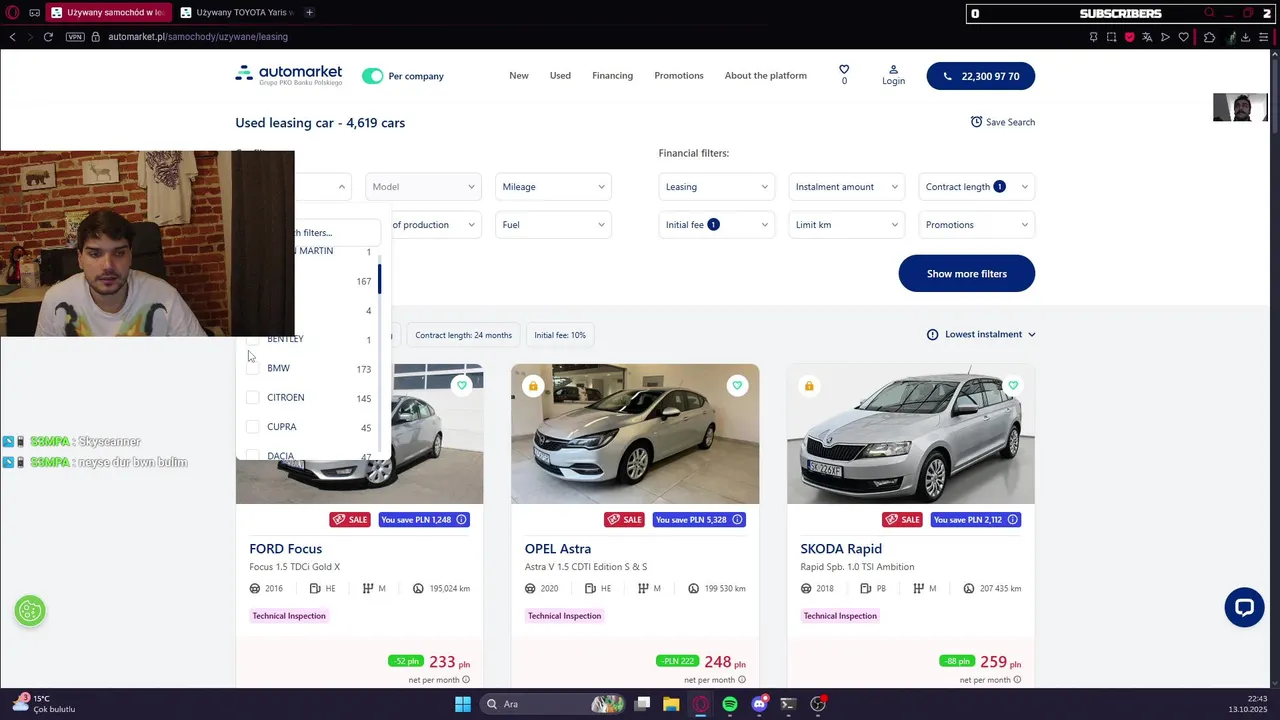1280x720 pixels.
Task: Open File Explorer from the taskbar
Action: click(x=671, y=704)
